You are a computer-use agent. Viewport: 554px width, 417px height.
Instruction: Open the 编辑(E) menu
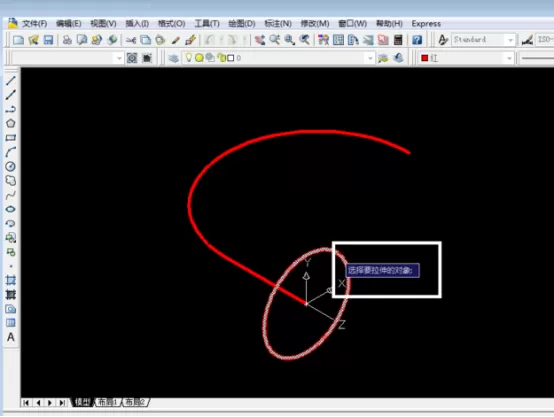click(x=69, y=24)
